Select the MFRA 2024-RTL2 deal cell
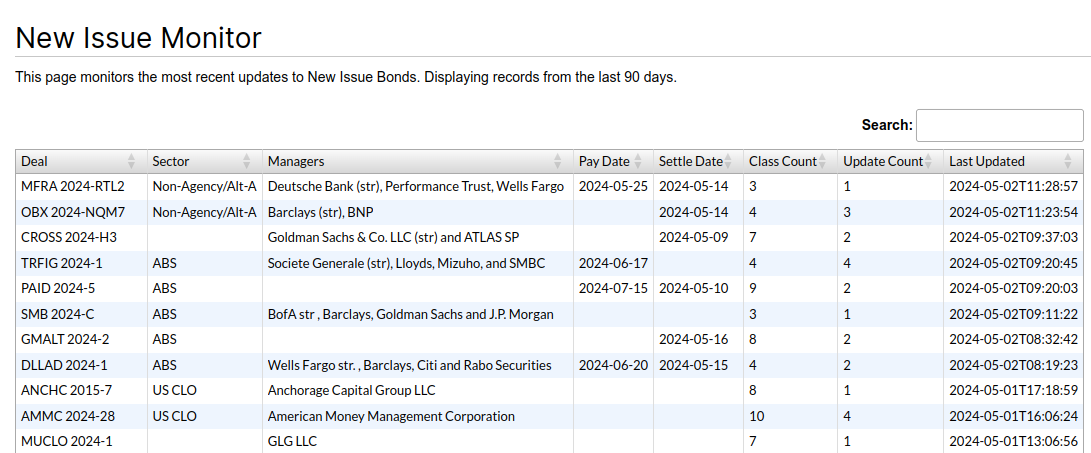Screen dimensions: 1091x453 click(73, 186)
